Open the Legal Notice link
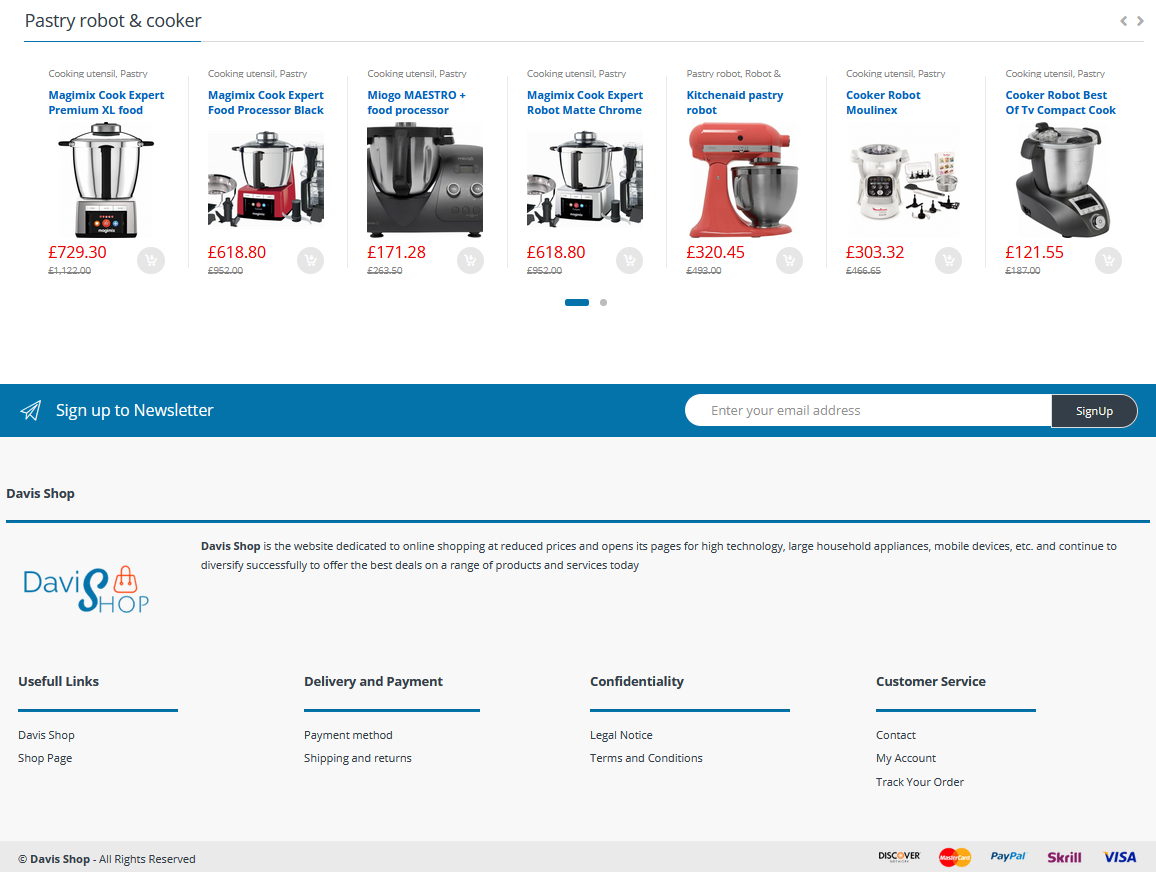Screen dimensions: 1156x872 [621, 735]
